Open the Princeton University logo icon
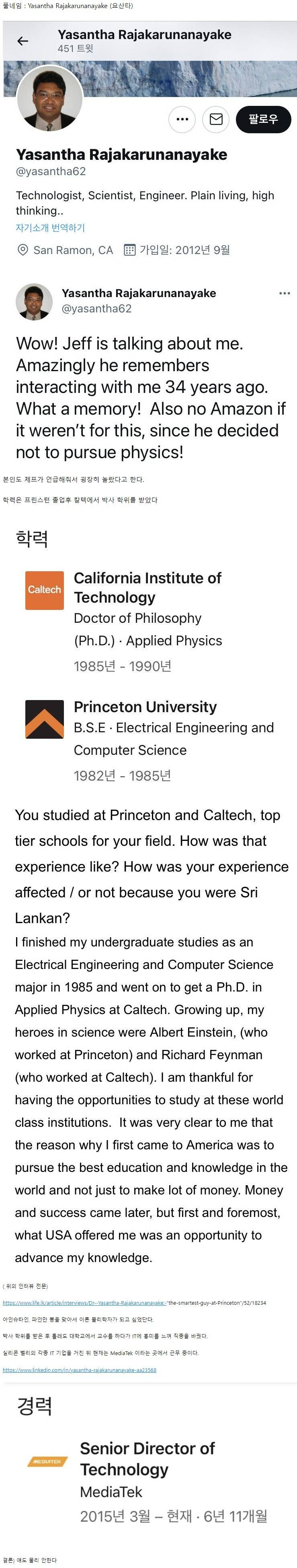Image resolution: width=297 pixels, height=1568 pixels. pyautogui.click(x=44, y=719)
